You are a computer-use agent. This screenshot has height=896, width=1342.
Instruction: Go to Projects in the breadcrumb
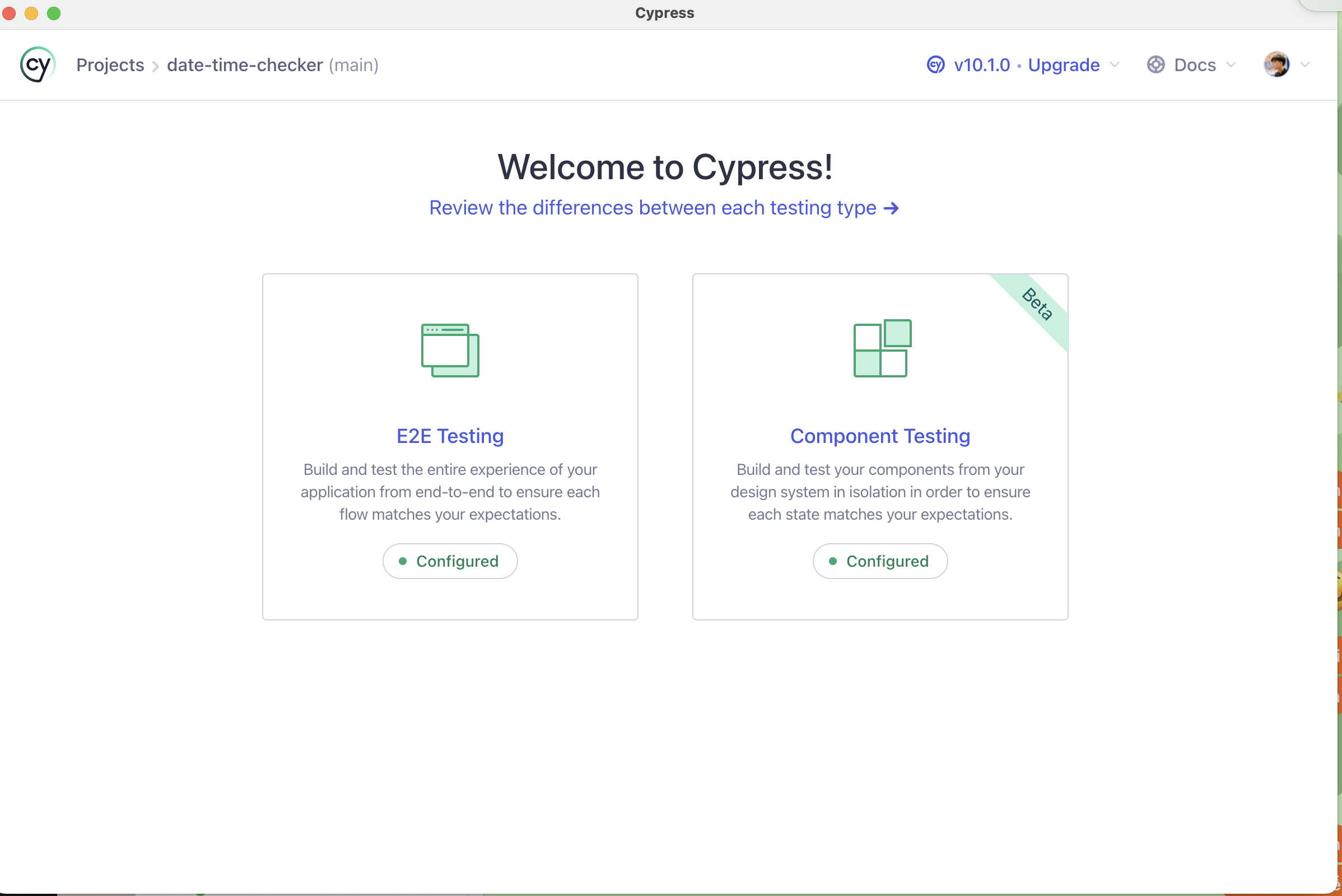click(x=110, y=65)
